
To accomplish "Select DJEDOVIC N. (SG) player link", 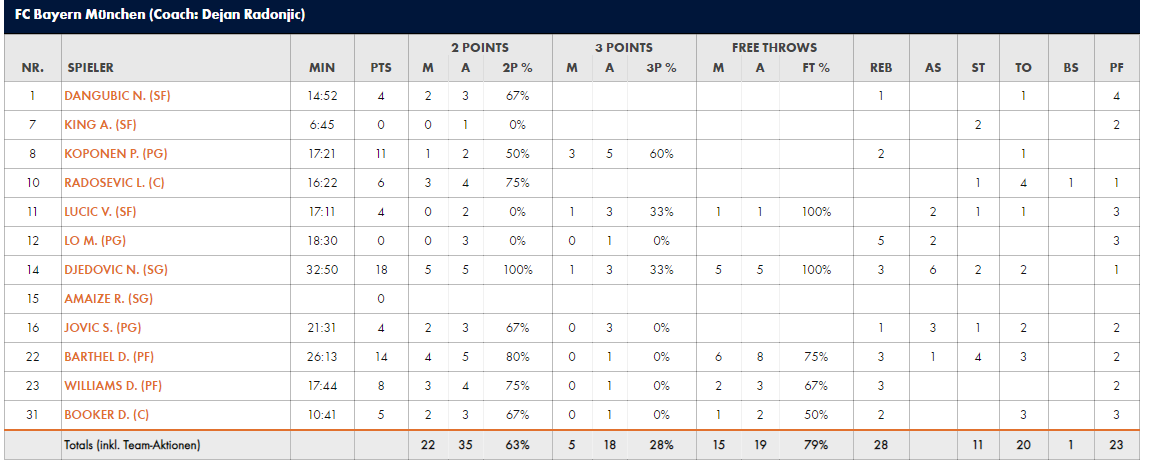I will (116, 270).
